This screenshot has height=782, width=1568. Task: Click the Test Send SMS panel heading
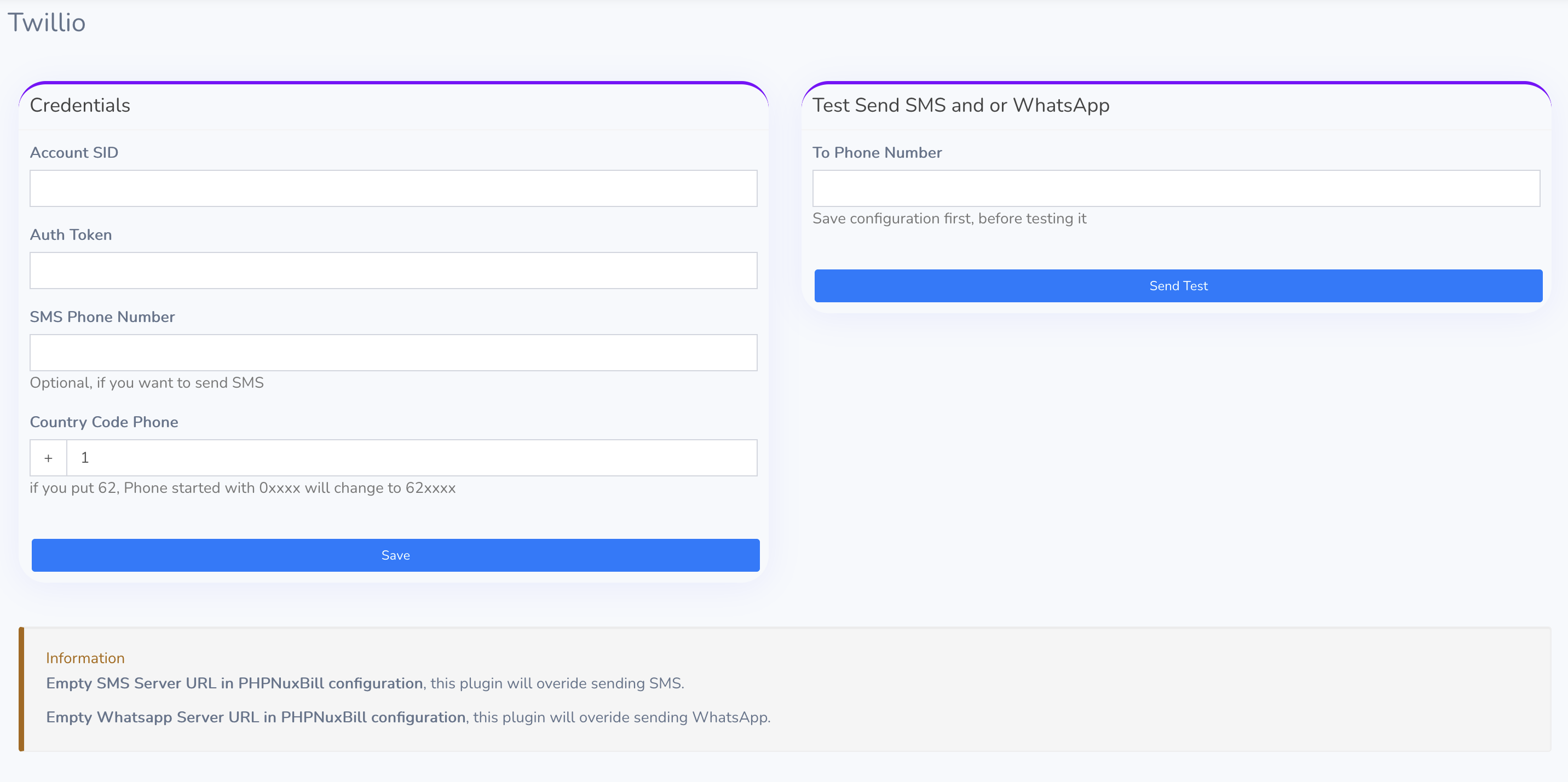coord(960,105)
